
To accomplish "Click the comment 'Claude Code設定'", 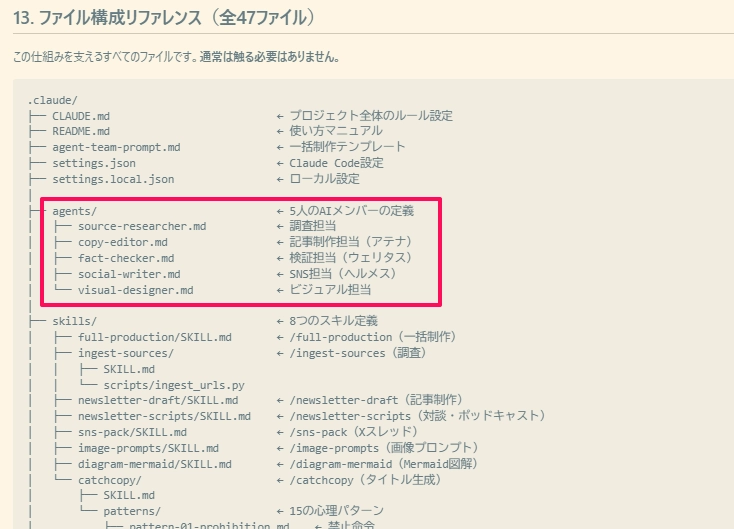I will click(336, 163).
